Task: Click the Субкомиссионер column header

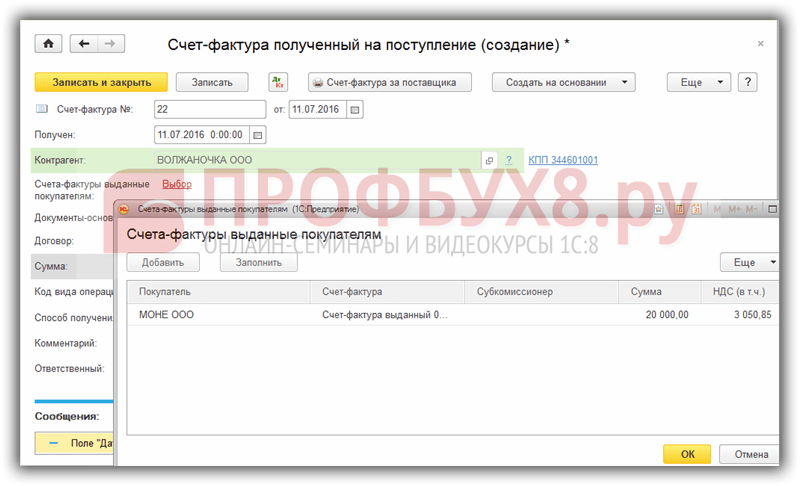Action: (x=541, y=292)
